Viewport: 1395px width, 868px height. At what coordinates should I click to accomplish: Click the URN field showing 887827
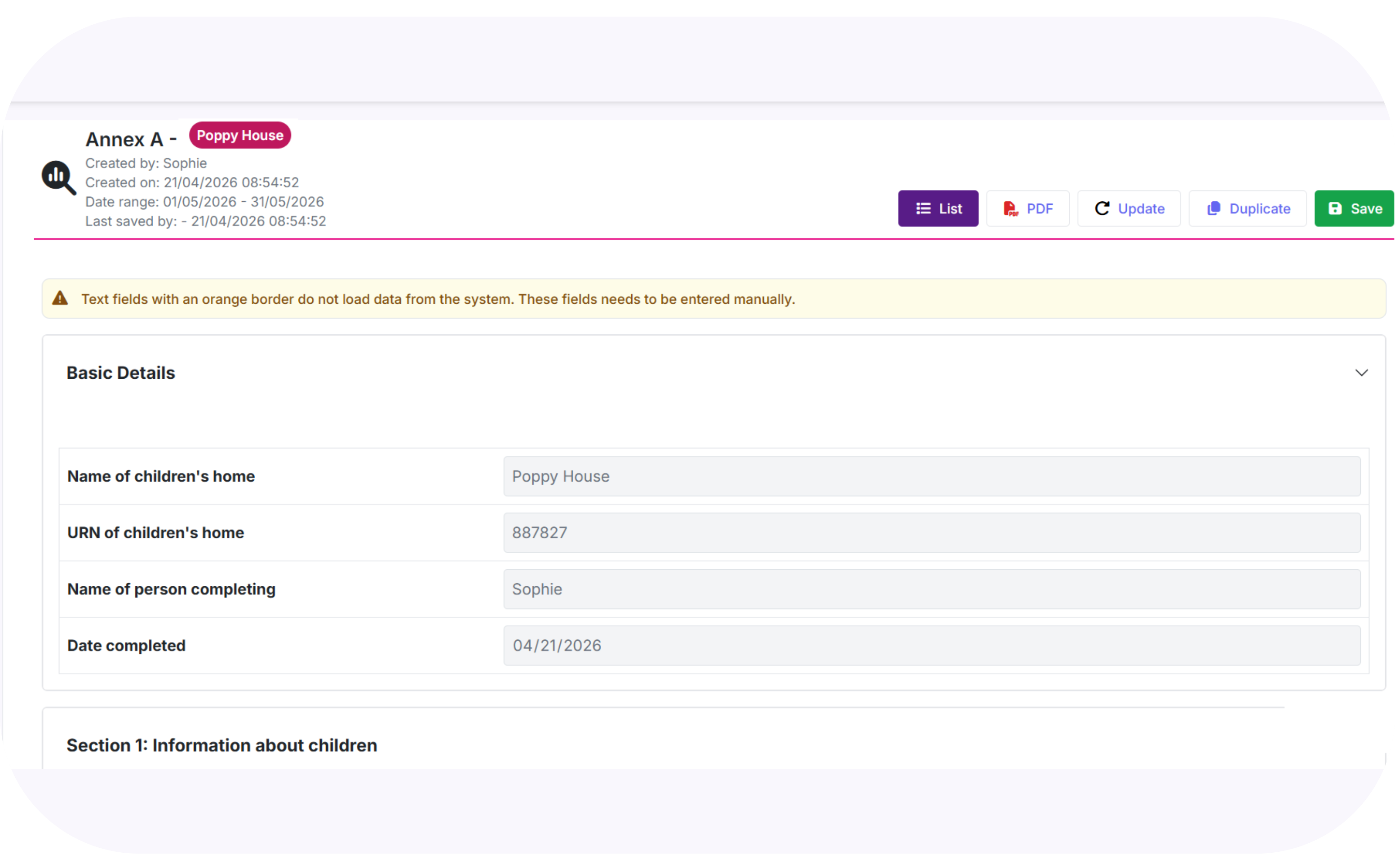931,533
